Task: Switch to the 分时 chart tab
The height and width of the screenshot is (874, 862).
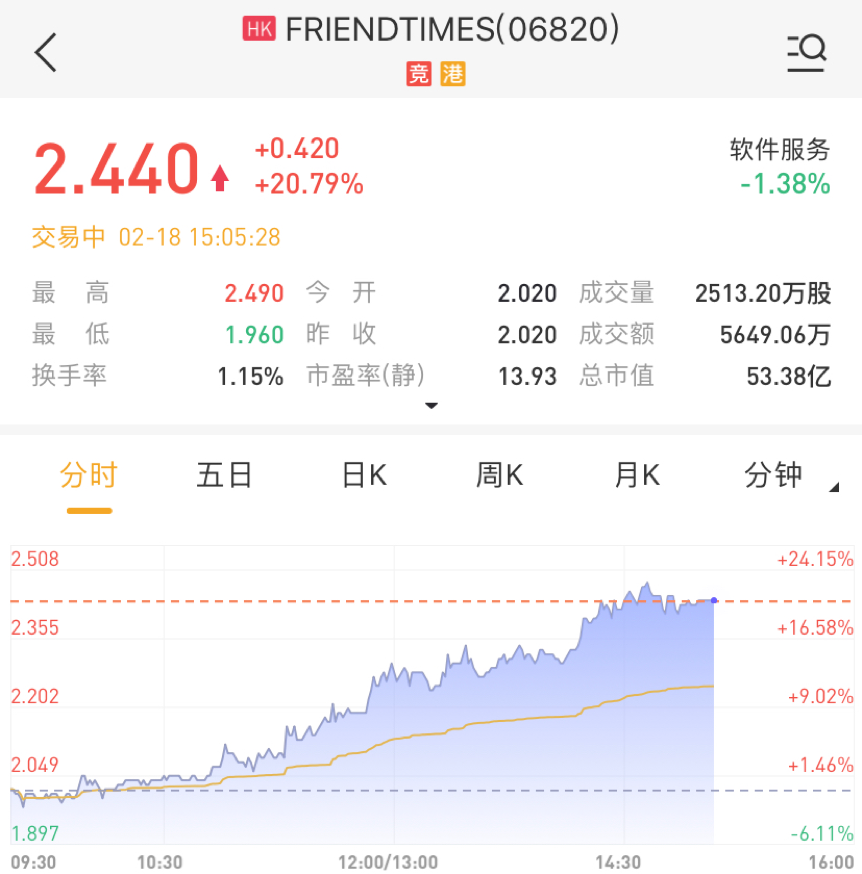Action: 89,475
